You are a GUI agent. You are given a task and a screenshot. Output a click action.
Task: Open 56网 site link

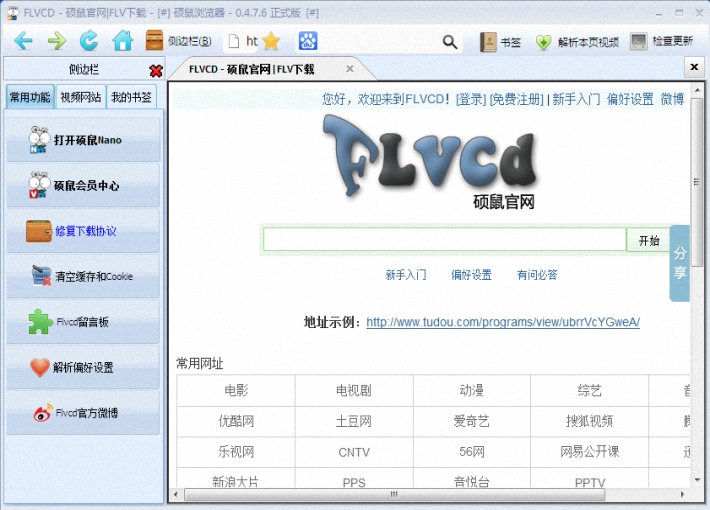point(471,452)
